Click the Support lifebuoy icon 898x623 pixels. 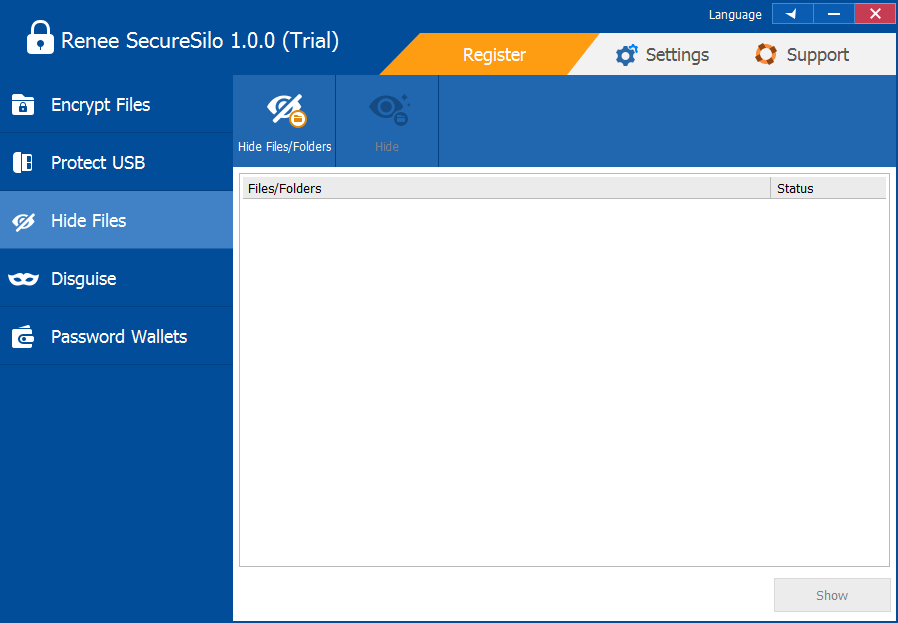pyautogui.click(x=766, y=54)
